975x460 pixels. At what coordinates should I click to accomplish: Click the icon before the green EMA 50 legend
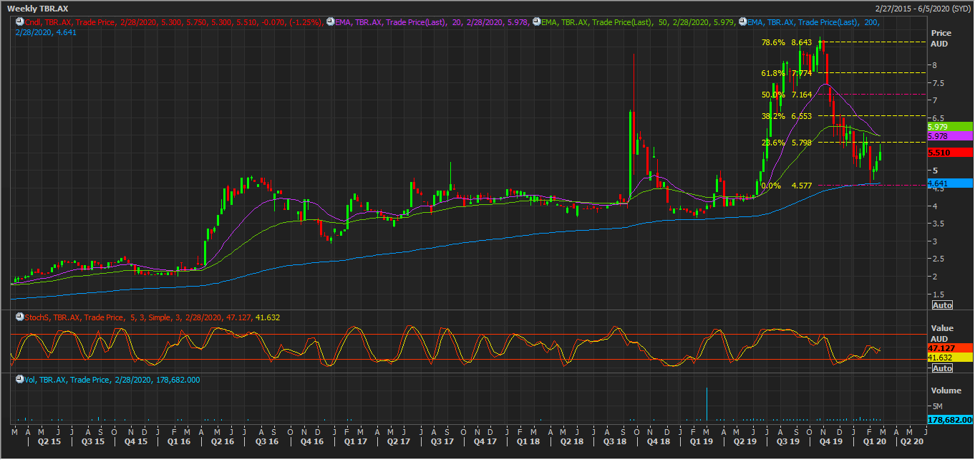pos(535,22)
